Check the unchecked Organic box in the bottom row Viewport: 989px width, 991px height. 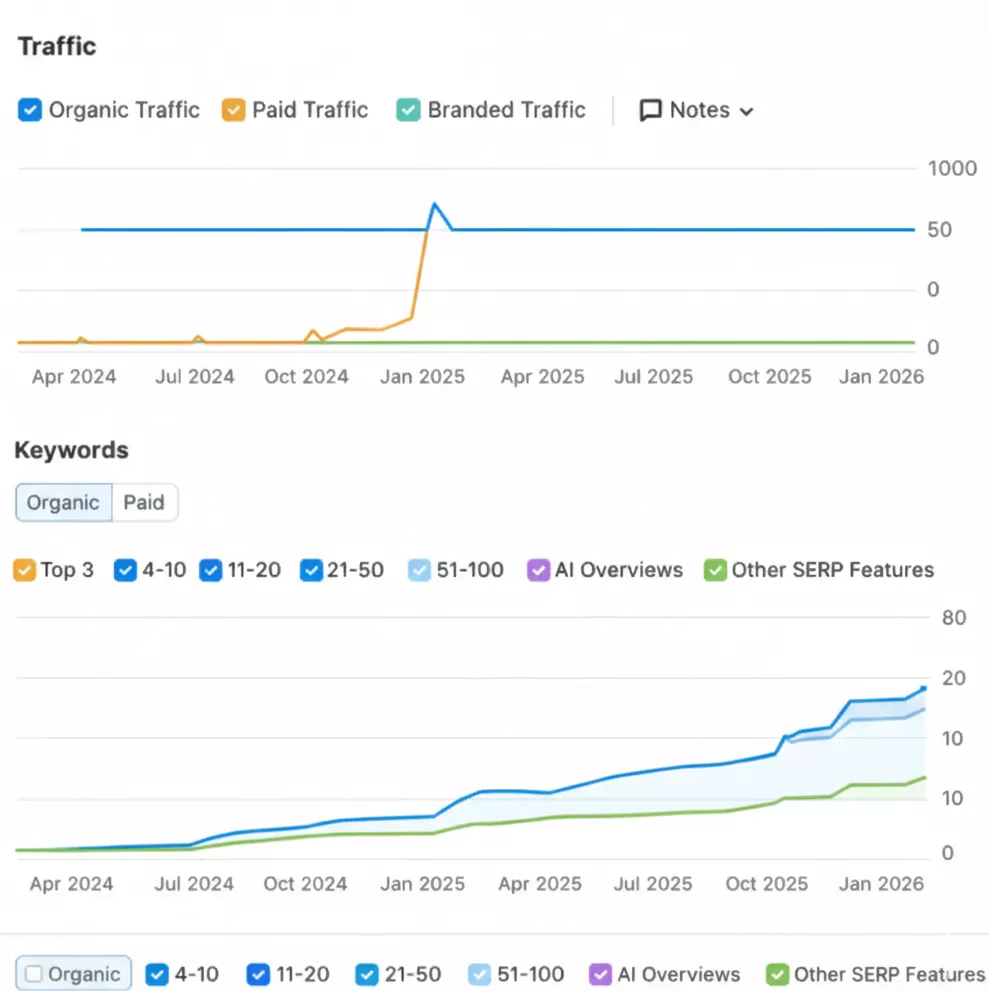(34, 974)
